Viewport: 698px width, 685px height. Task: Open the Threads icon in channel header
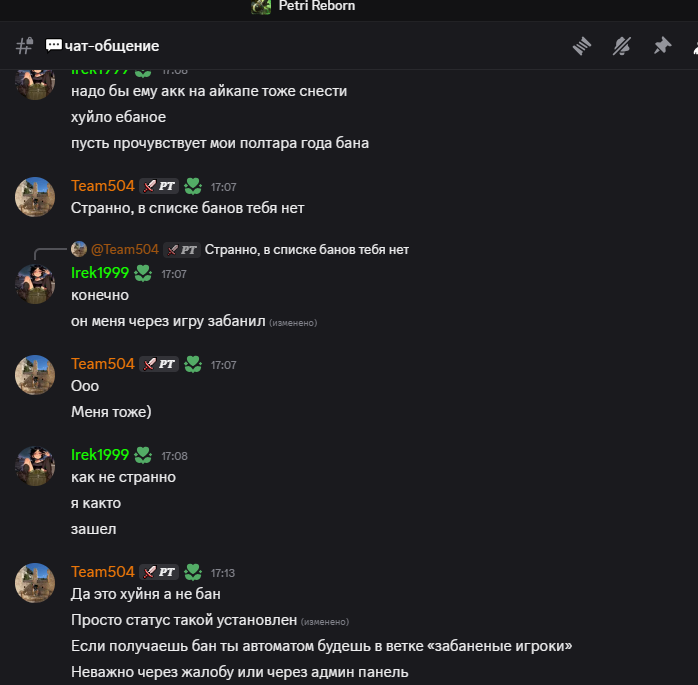(583, 46)
